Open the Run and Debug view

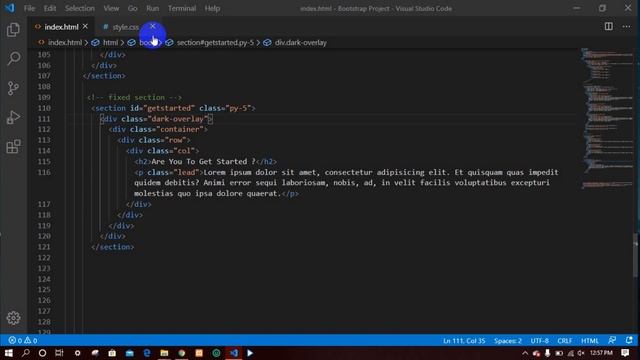[13, 118]
